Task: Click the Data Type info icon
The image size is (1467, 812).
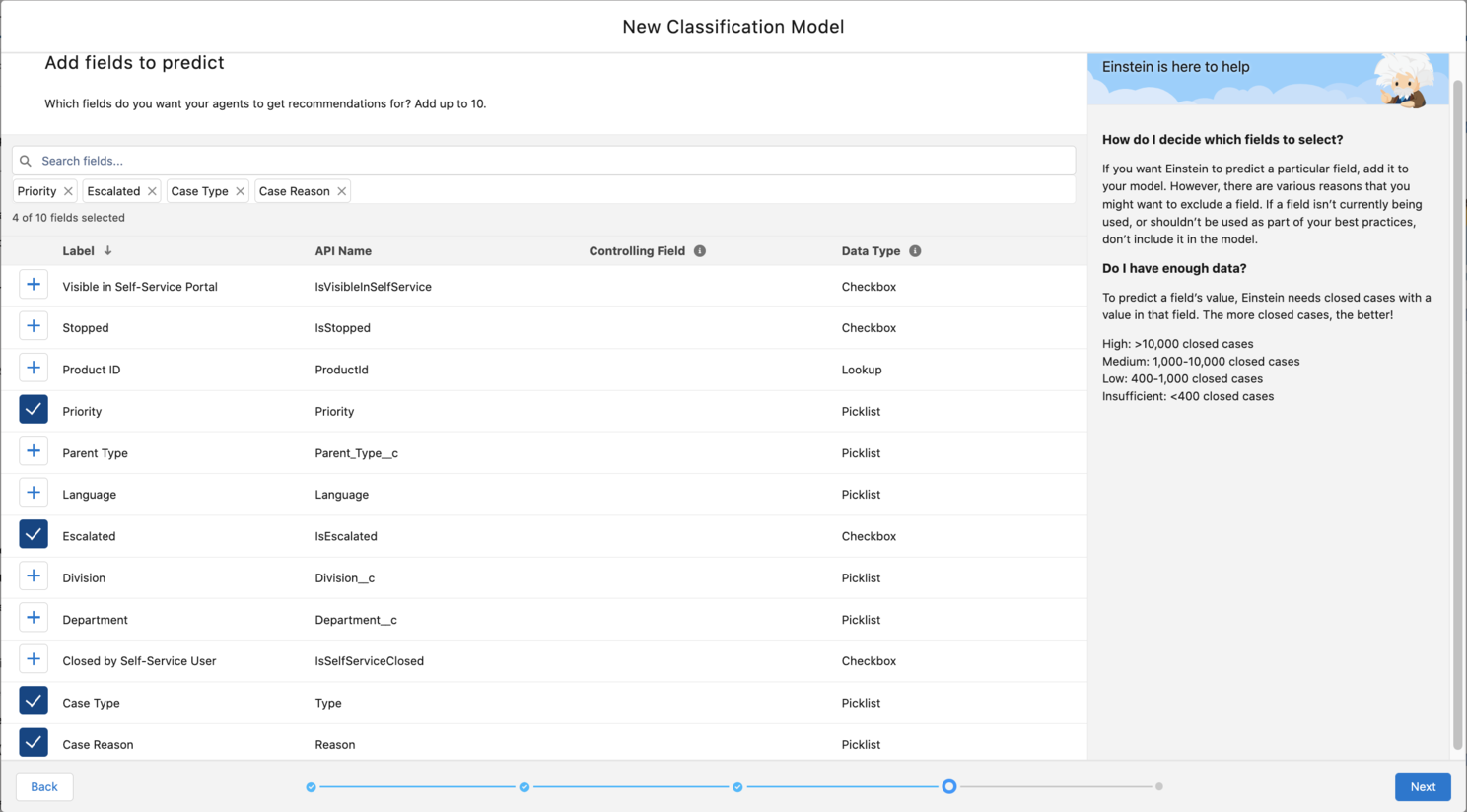Action: pyautogui.click(x=915, y=251)
